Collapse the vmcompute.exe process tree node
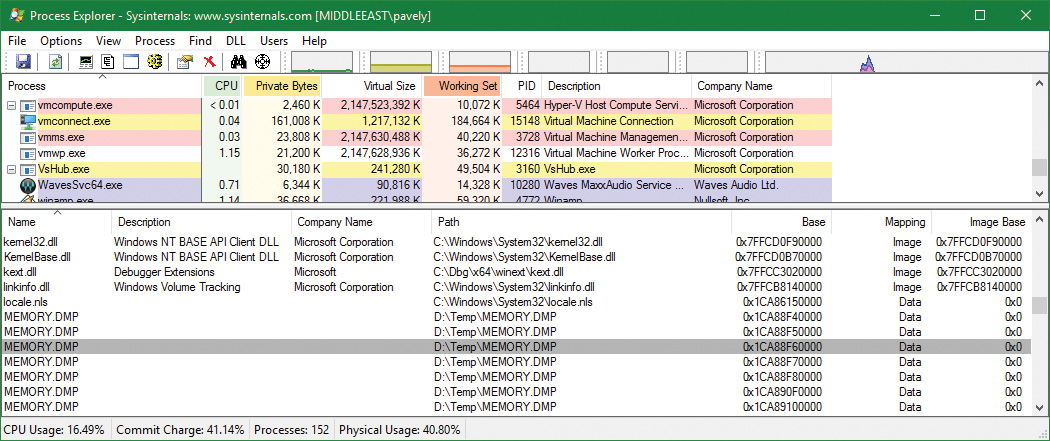The width and height of the screenshot is (1050, 441). (x=12, y=105)
